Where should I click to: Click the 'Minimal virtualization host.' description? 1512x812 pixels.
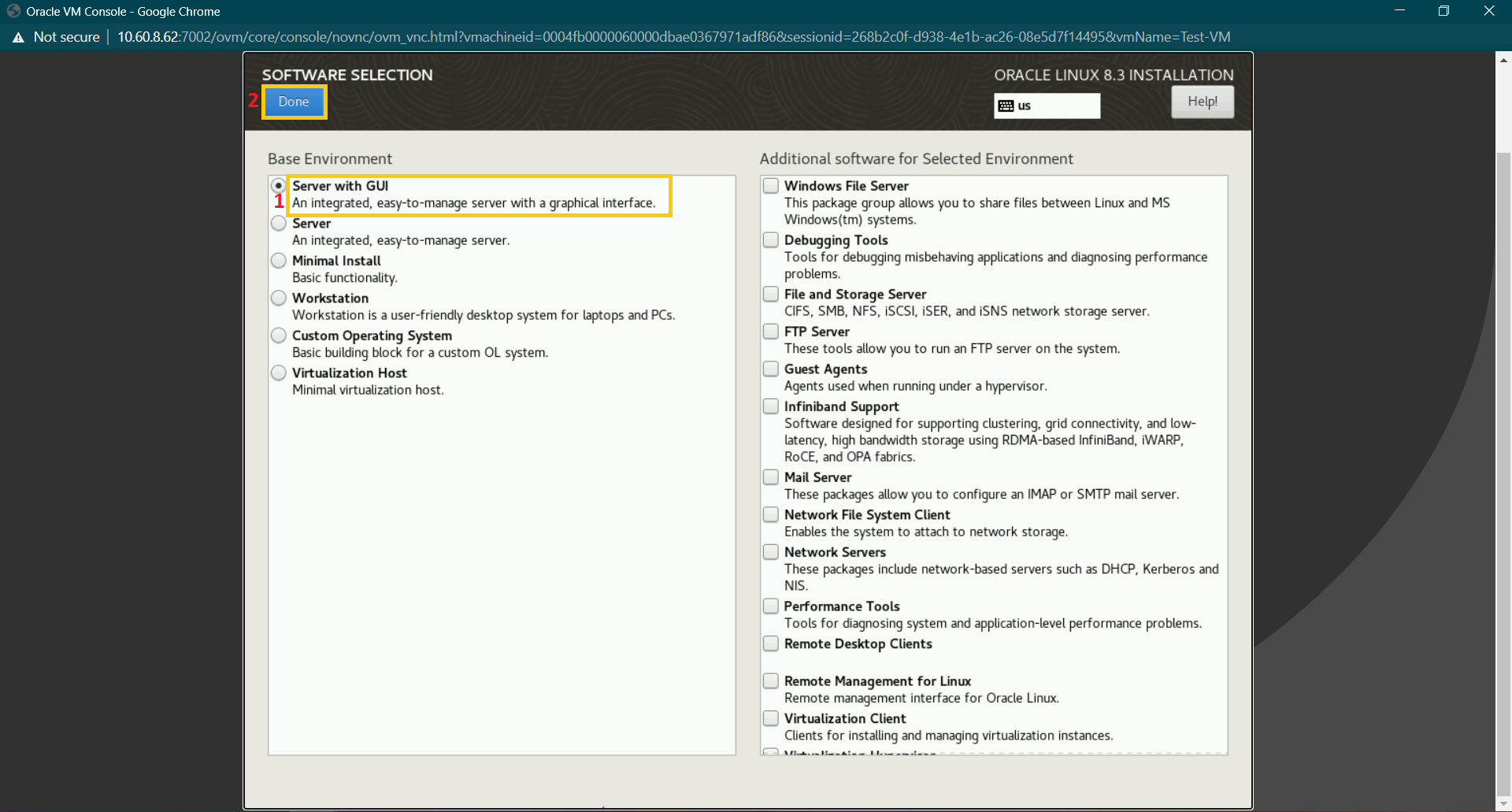[x=368, y=390]
